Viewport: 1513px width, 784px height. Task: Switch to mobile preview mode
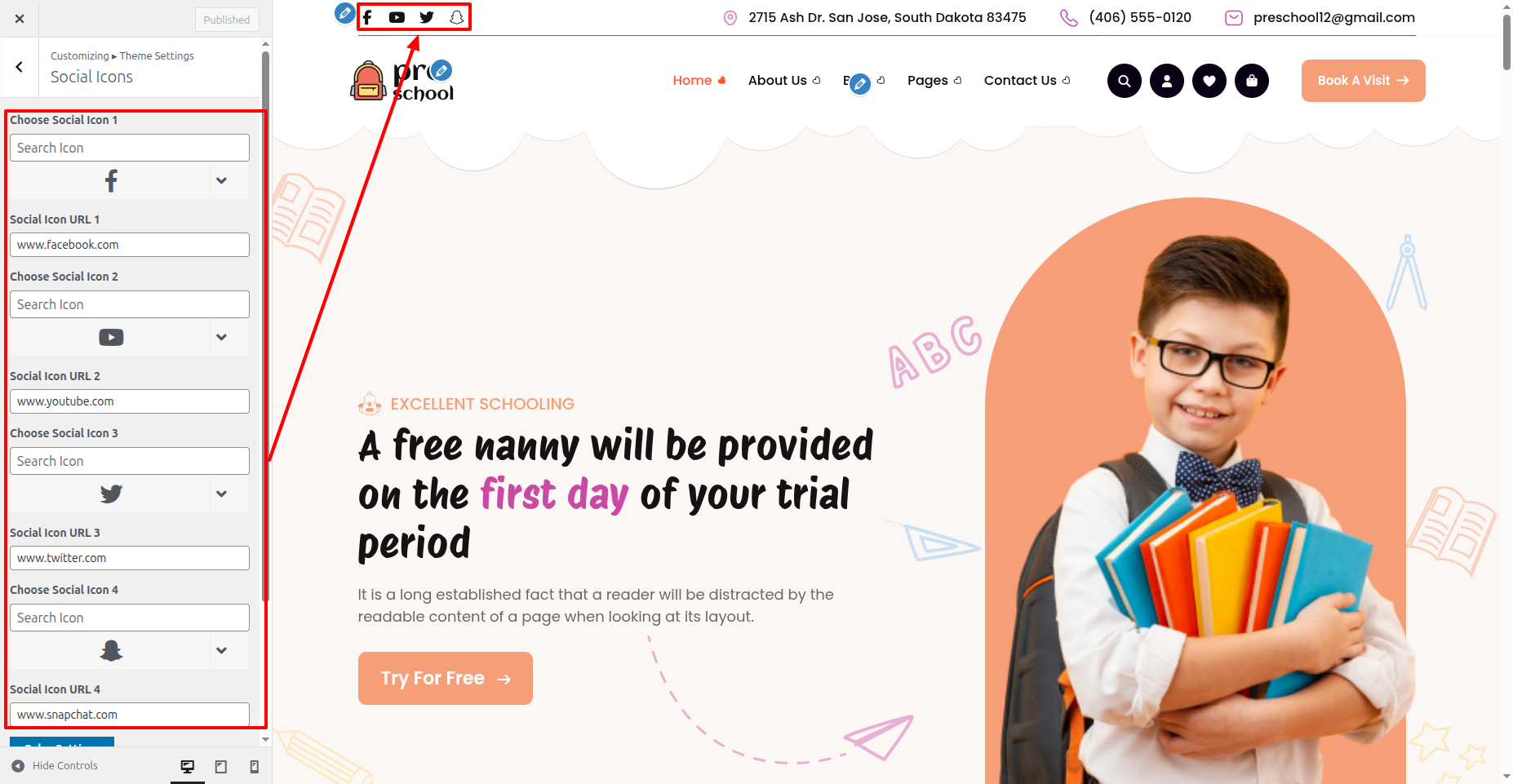coord(255,766)
